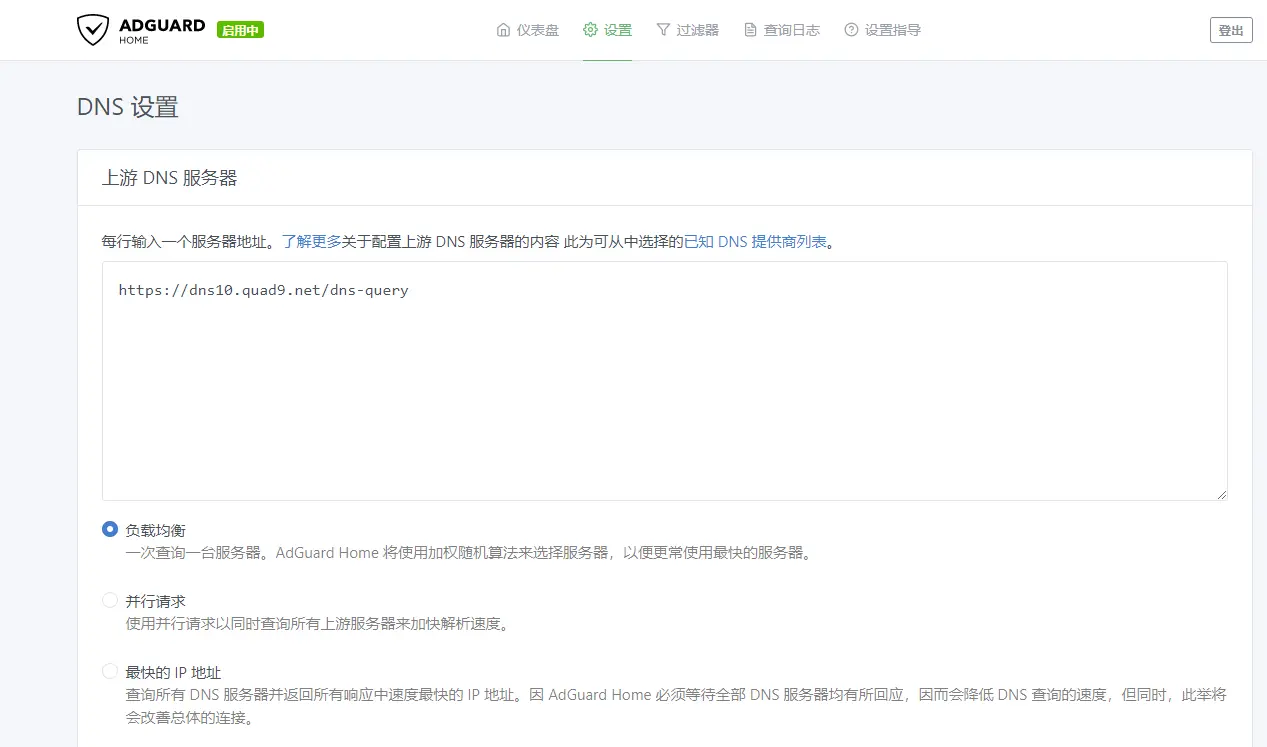Viewport: 1267px width, 747px height.
Task: Open the 设置 settings menu
Action: coord(608,30)
